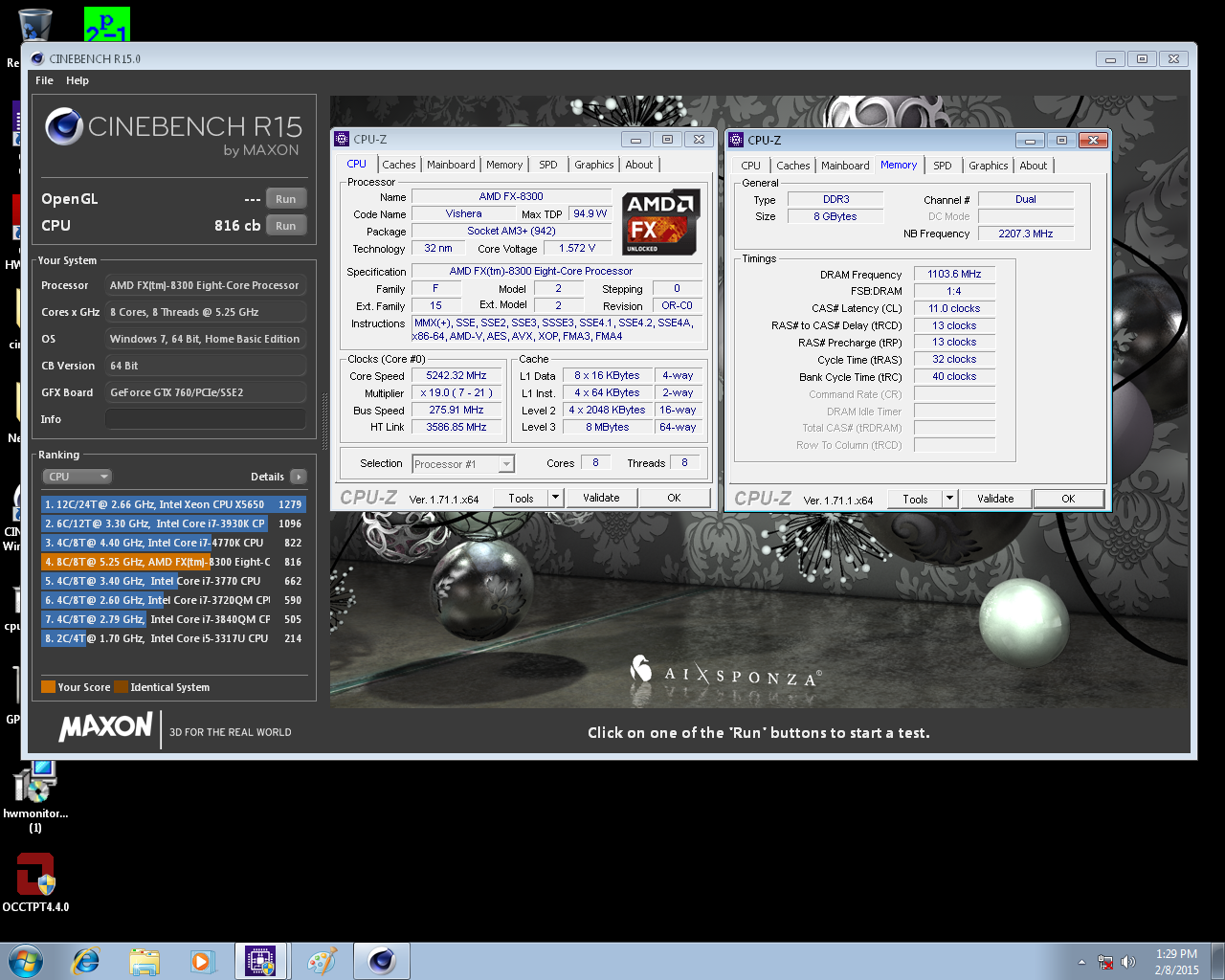The width and height of the screenshot is (1225, 980).
Task: Switch to Cinebench taskbar button
Action: pyautogui.click(x=382, y=961)
